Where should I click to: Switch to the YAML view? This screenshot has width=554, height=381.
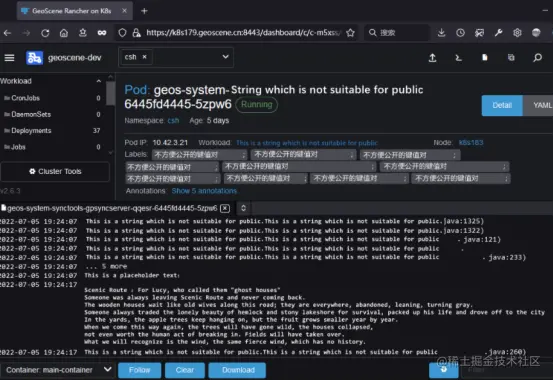(x=538, y=105)
